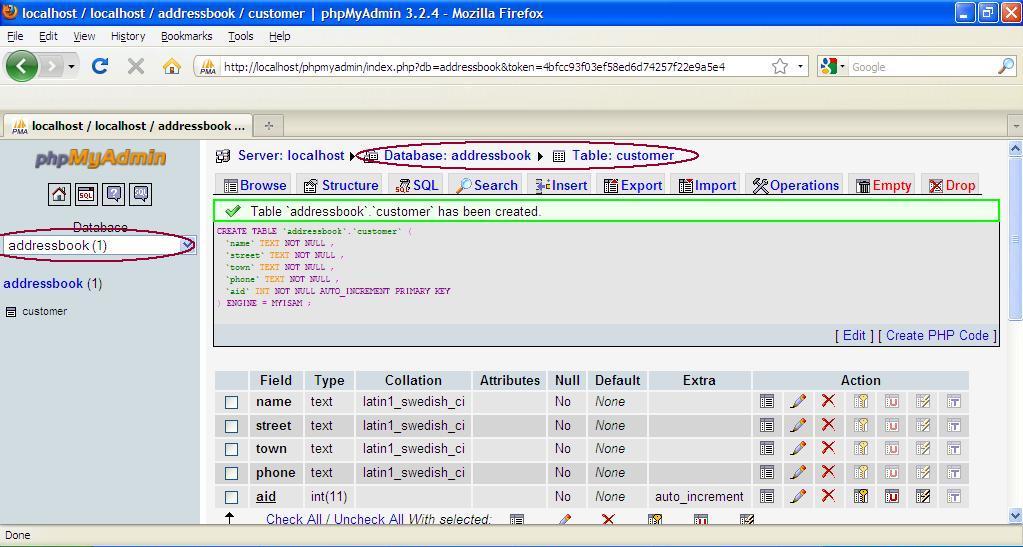
Task: Reload the page with the refresh icon
Action: [x=100, y=66]
